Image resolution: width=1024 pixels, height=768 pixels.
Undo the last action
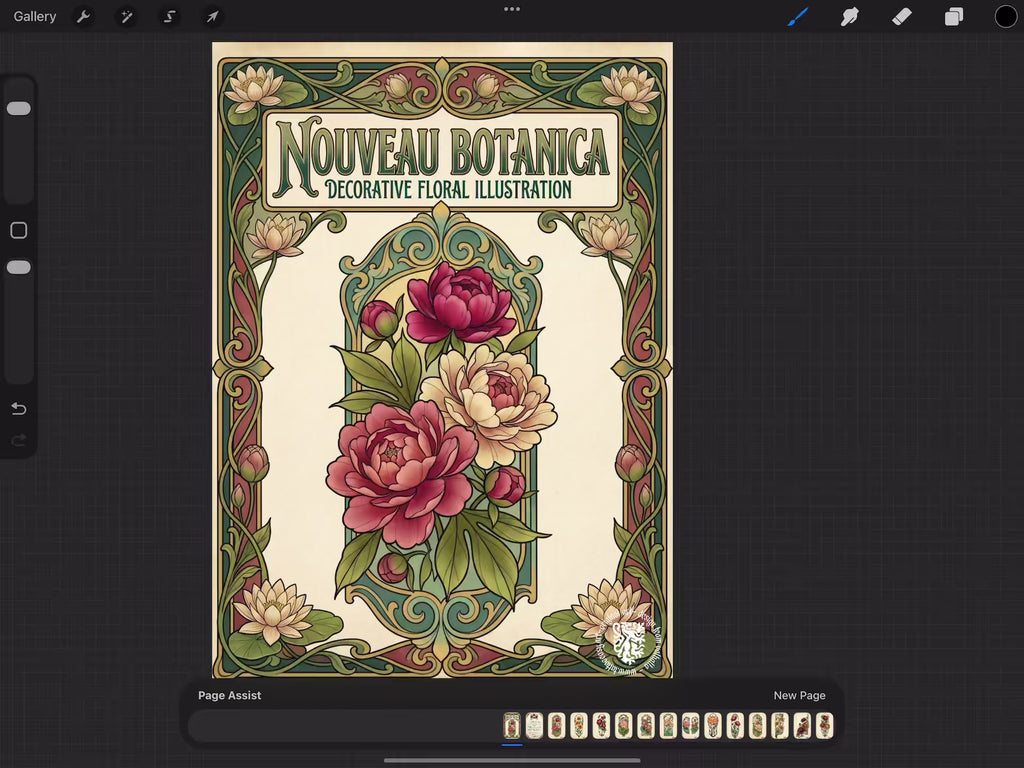tap(19, 409)
